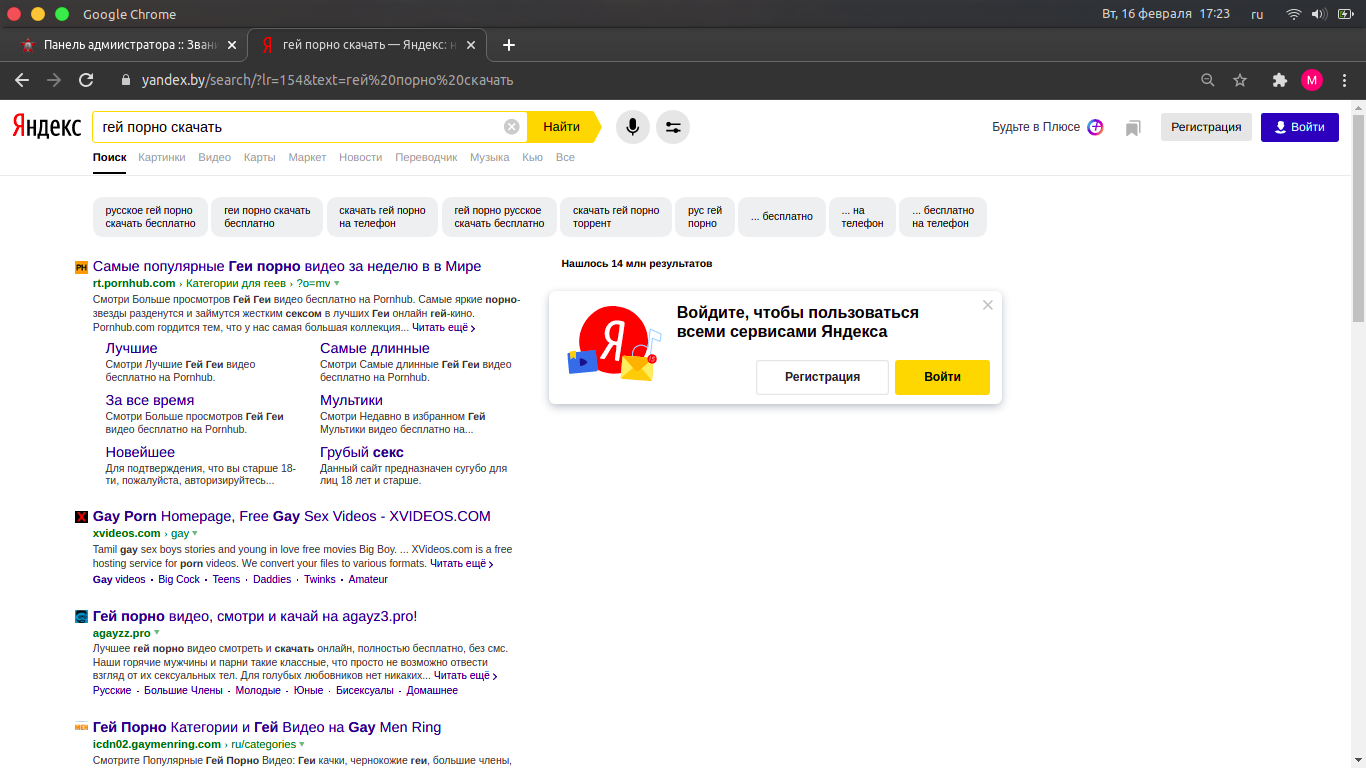Reload the page

(x=86, y=80)
